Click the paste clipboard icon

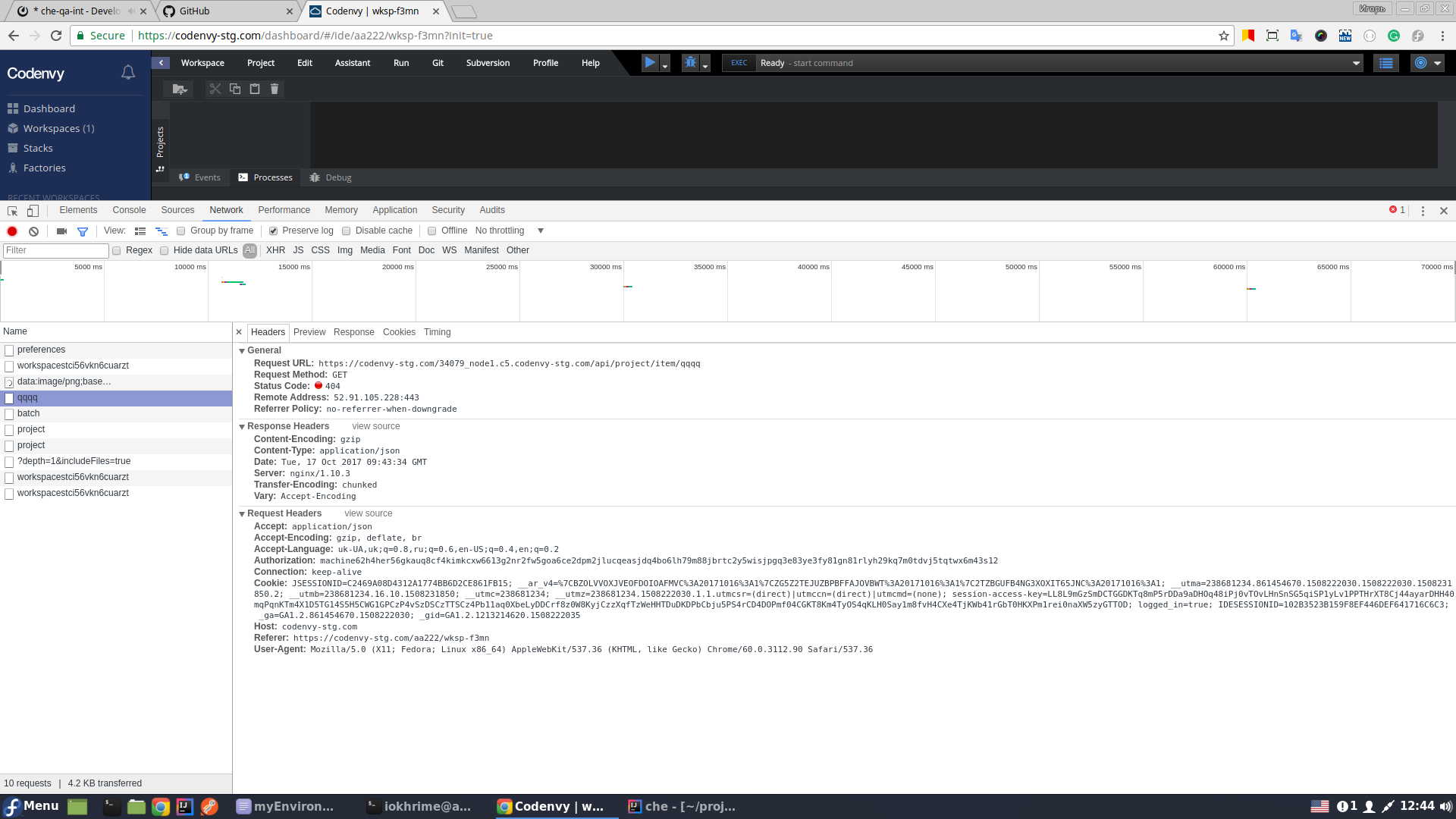tap(255, 89)
